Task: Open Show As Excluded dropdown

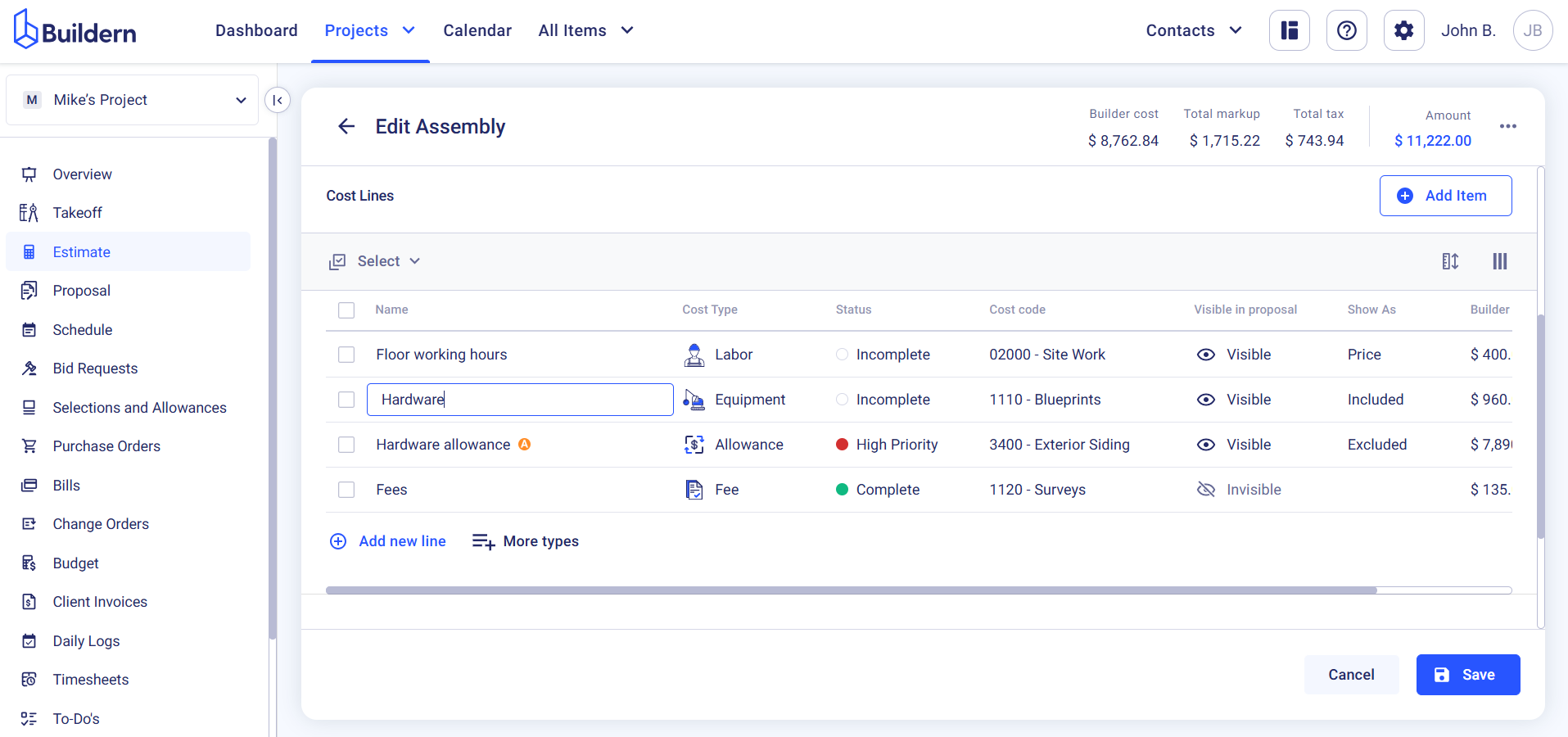Action: pyautogui.click(x=1377, y=445)
